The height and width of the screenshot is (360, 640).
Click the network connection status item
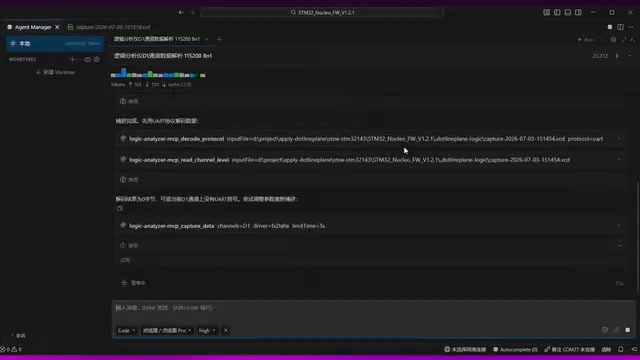click(465, 349)
